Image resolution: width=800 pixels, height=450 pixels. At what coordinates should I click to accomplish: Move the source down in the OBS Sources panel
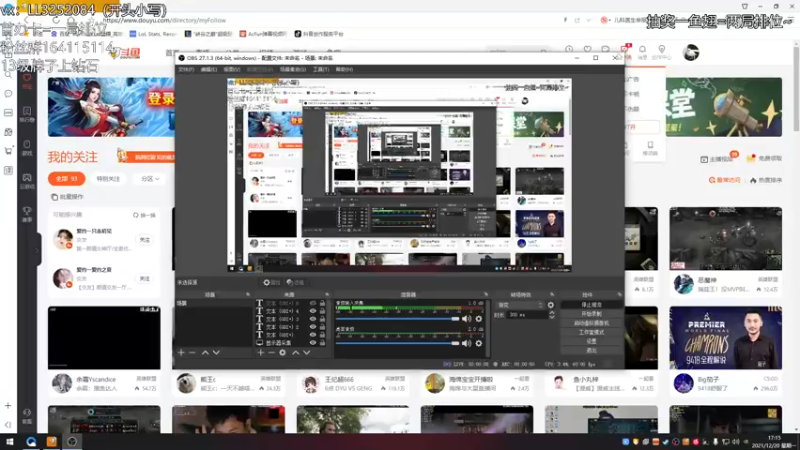tap(307, 353)
